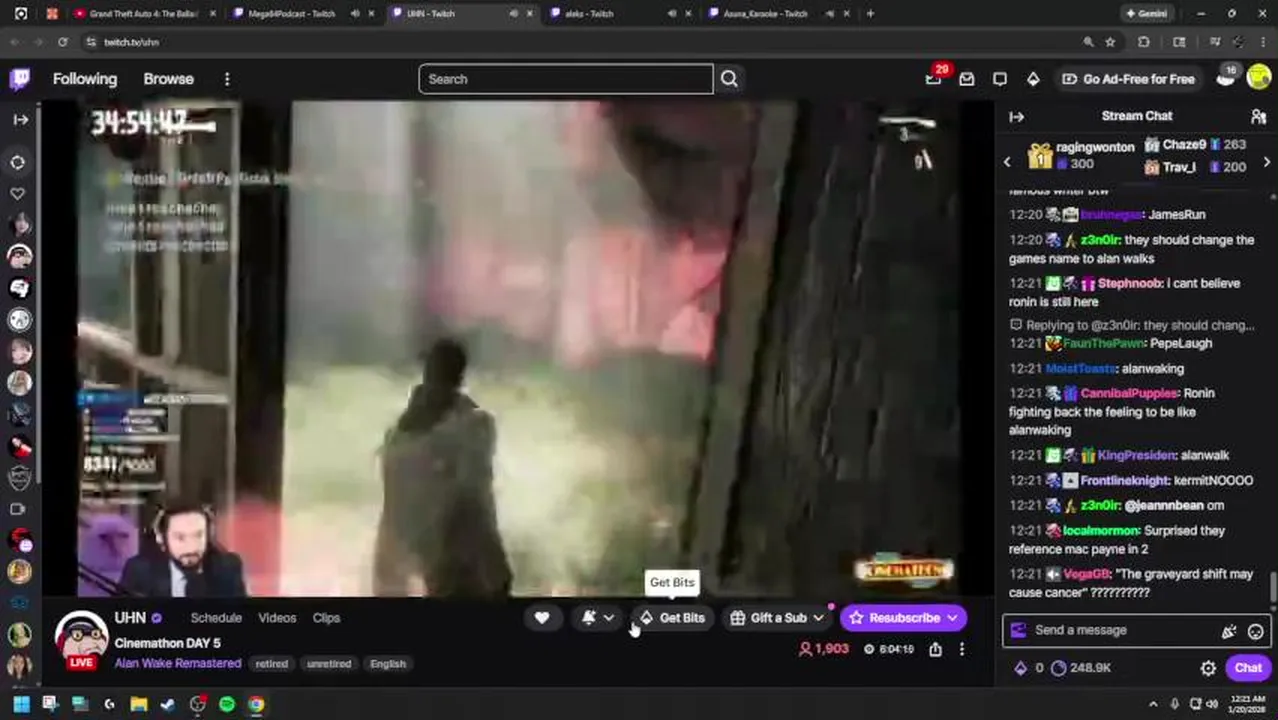
Task: Click Go Ad-Free for Free
Action: (x=1128, y=79)
